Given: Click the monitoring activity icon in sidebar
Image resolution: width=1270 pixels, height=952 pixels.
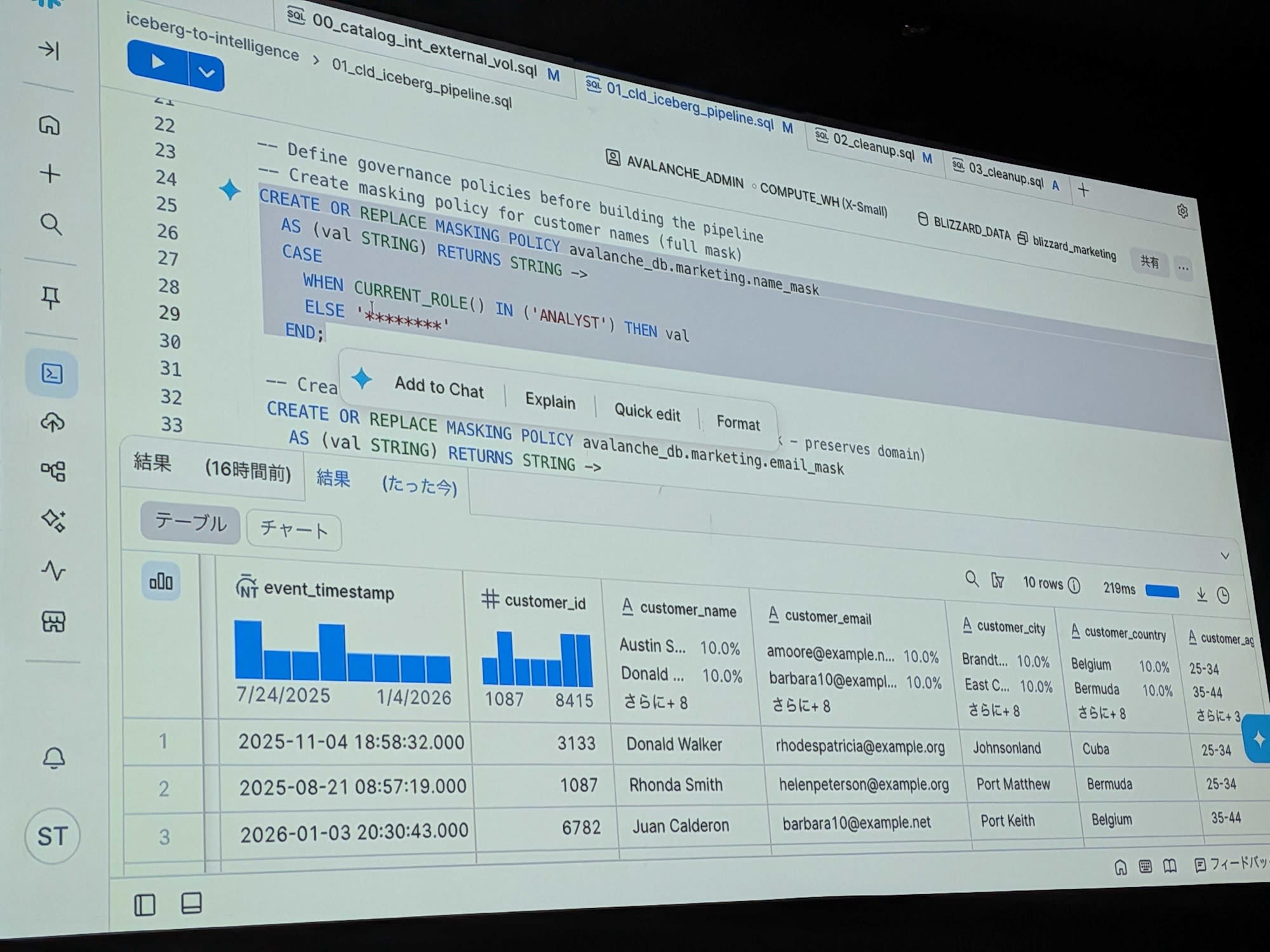Looking at the screenshot, I should [53, 571].
